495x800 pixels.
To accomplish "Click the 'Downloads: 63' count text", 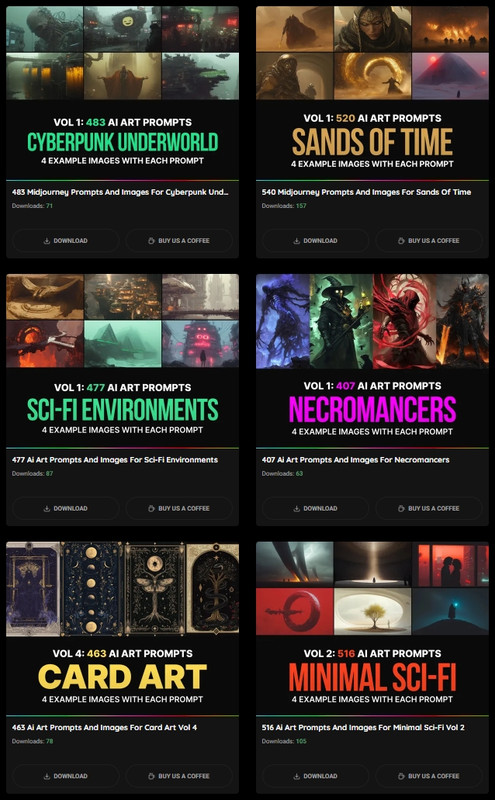I will [282, 474].
